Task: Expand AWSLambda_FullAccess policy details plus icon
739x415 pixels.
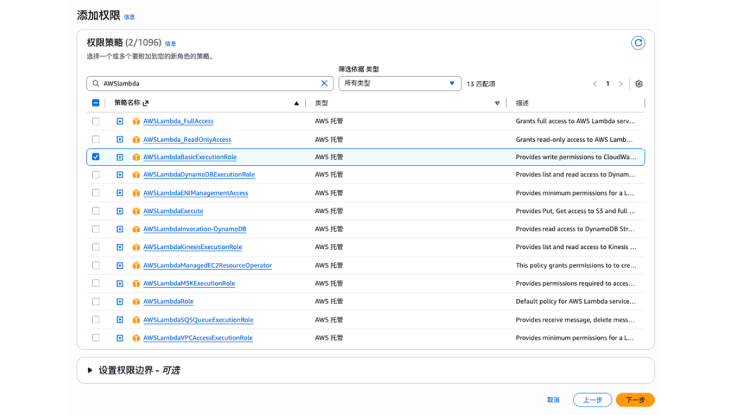Action: 120,121
